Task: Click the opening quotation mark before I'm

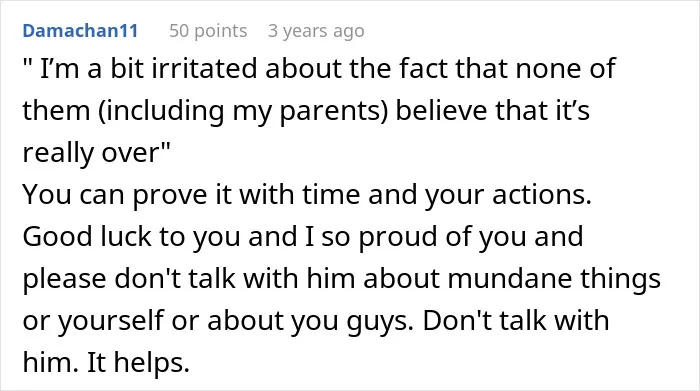Action: [27, 62]
